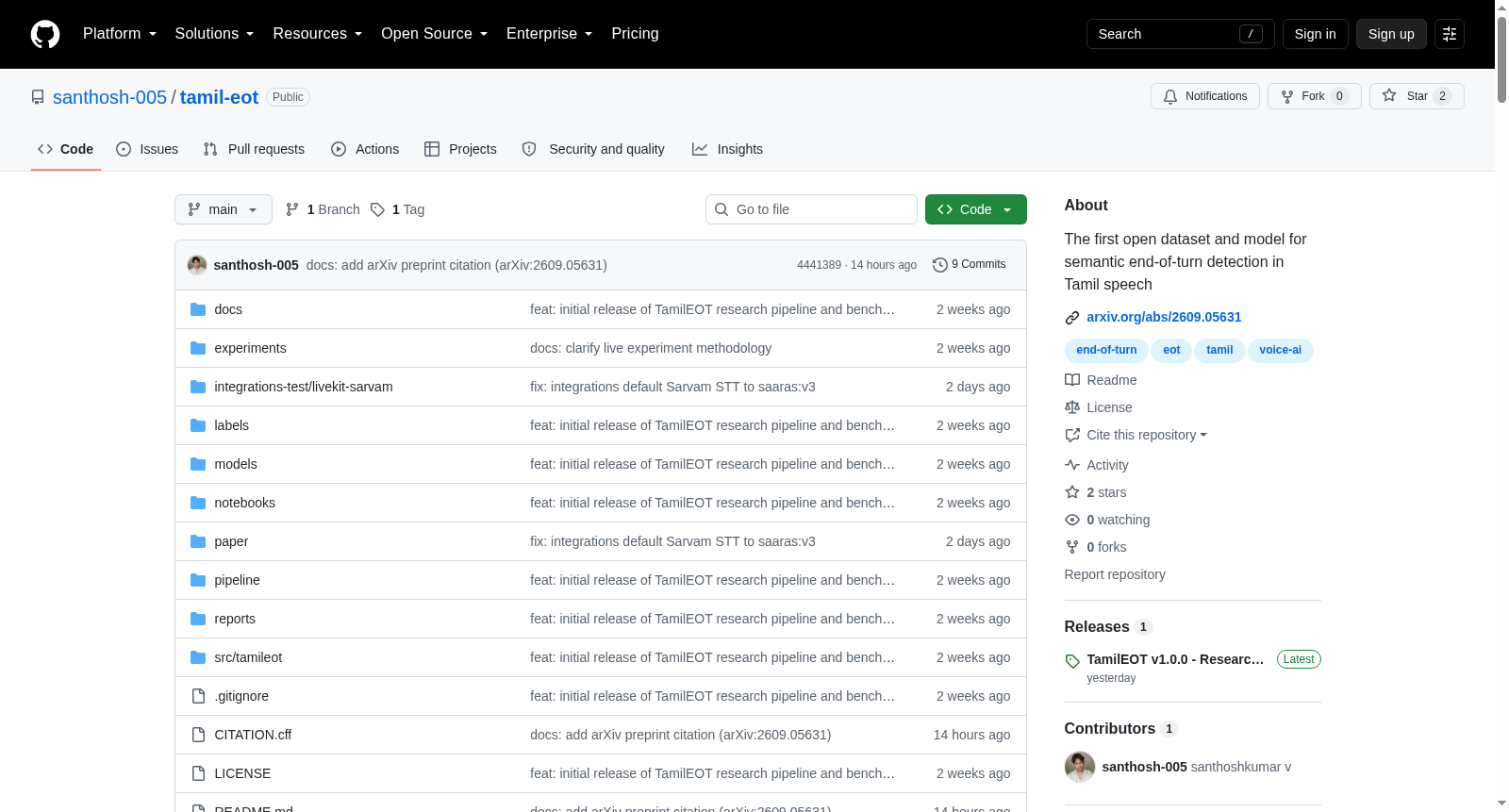Open the integrations-test/livekit-sarvam folder
The width and height of the screenshot is (1509, 812).
point(304,387)
